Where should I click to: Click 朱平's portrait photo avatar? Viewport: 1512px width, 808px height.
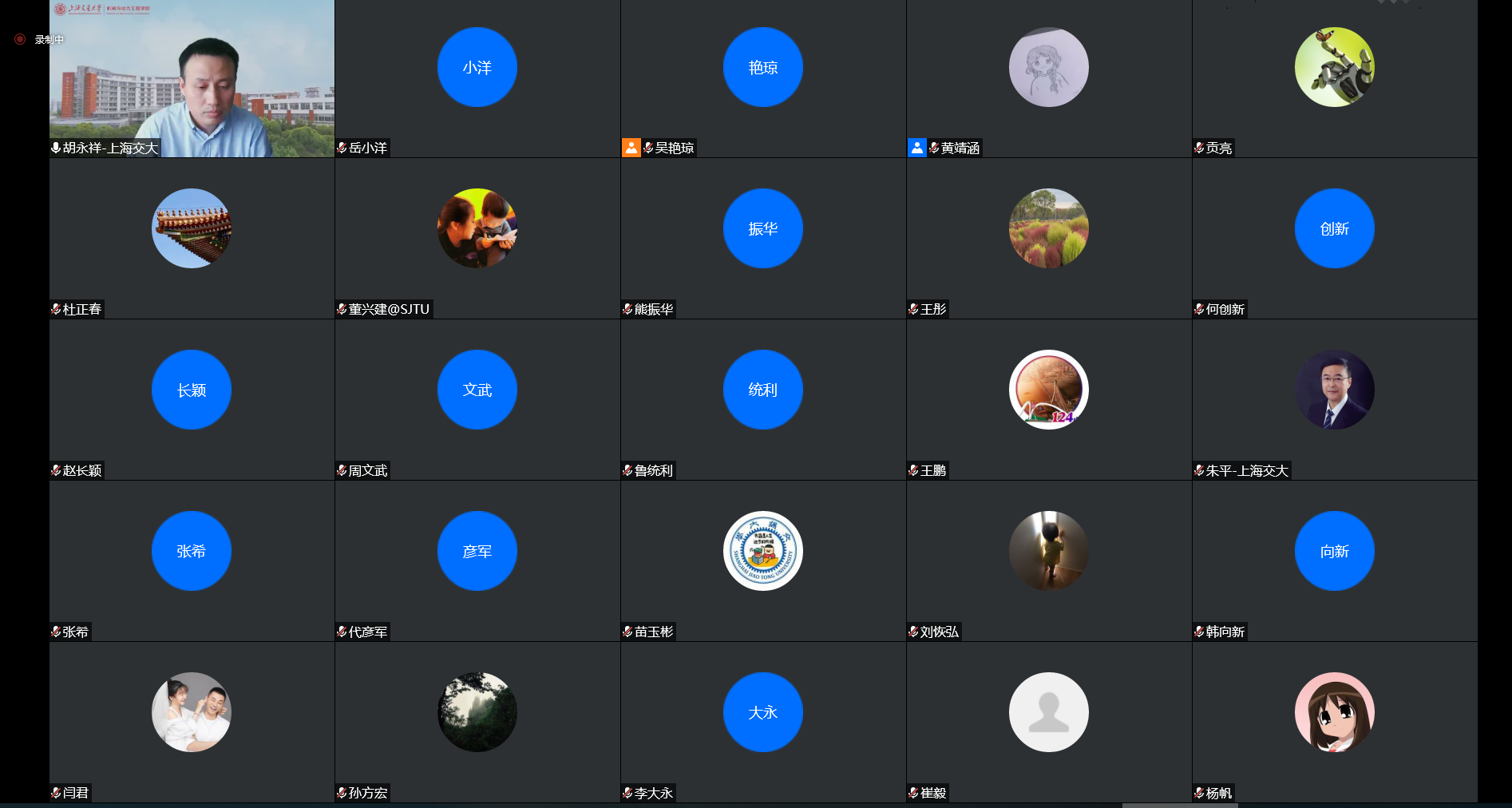pyautogui.click(x=1334, y=390)
